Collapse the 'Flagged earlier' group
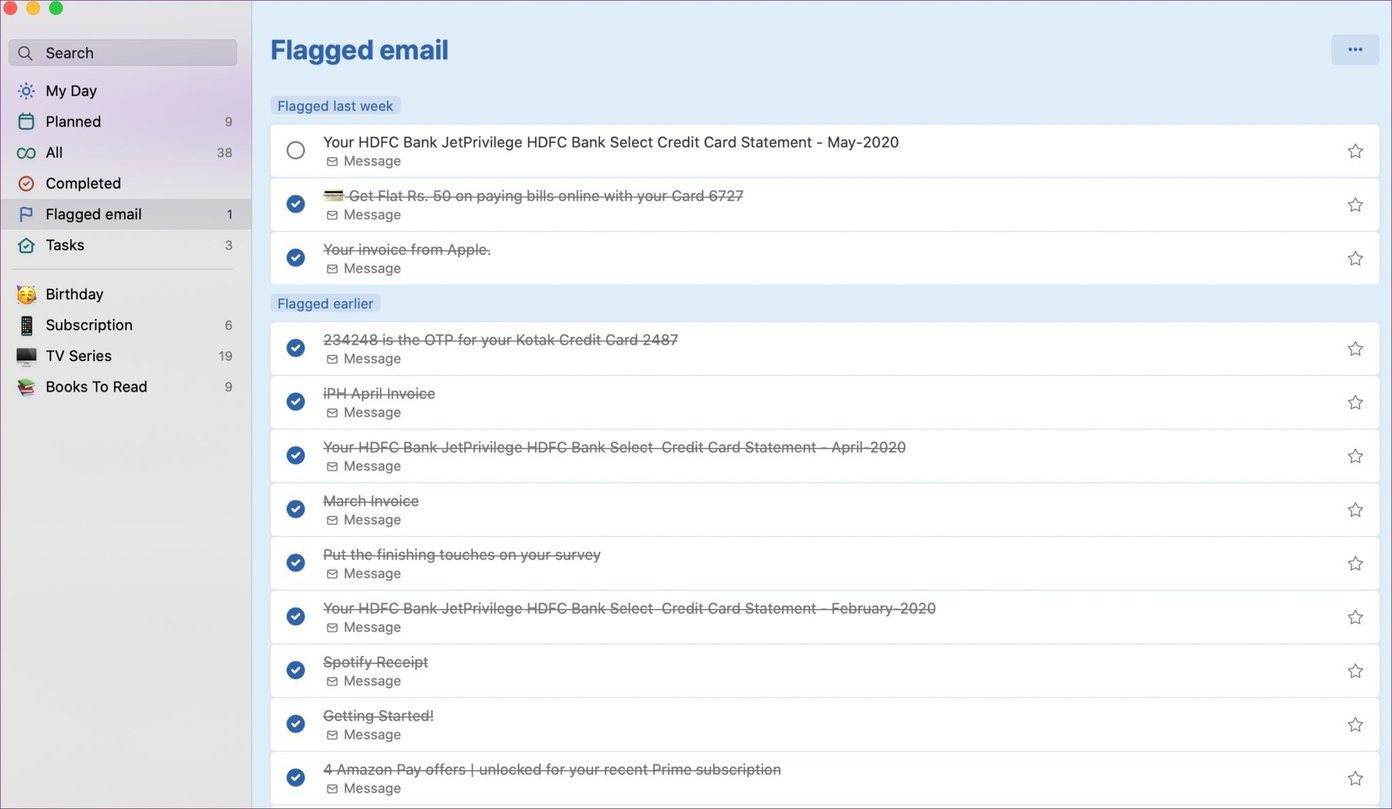Viewport: 1392px width, 809px height. 325,303
